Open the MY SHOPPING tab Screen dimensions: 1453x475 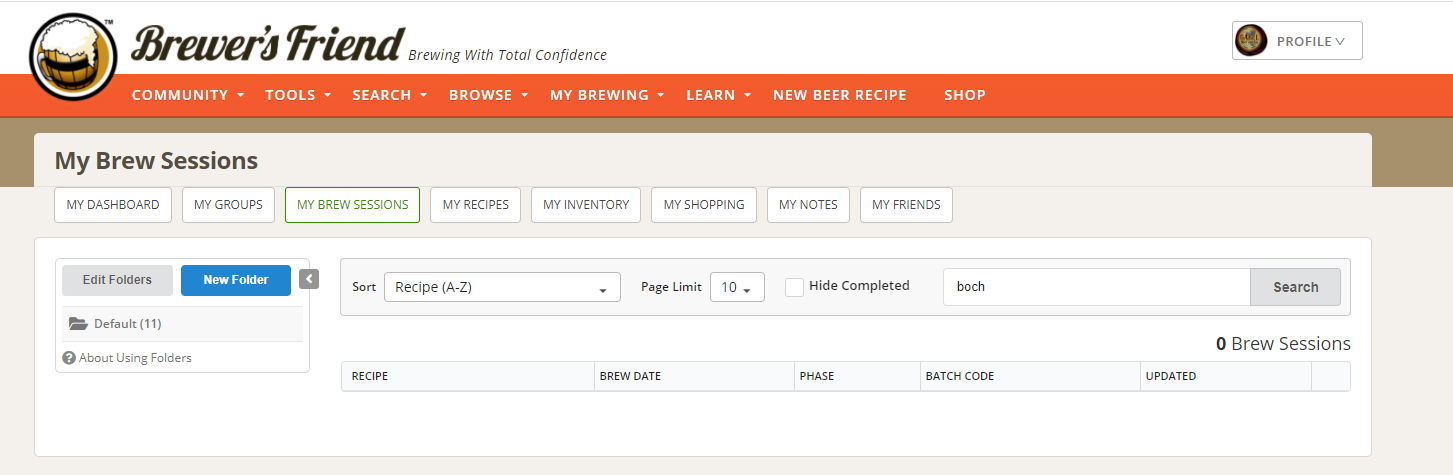(x=704, y=204)
